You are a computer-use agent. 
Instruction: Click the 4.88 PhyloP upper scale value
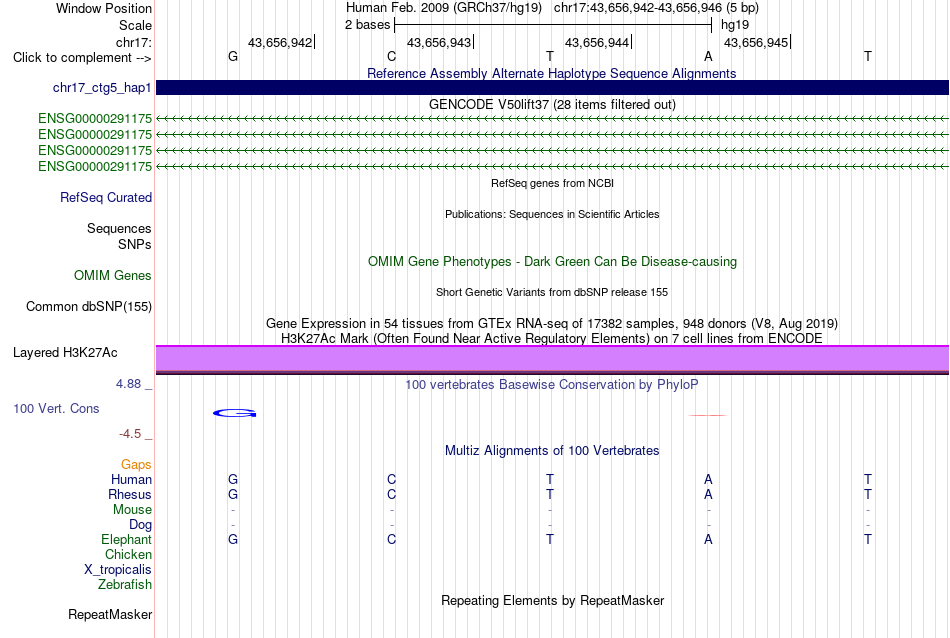[128, 384]
